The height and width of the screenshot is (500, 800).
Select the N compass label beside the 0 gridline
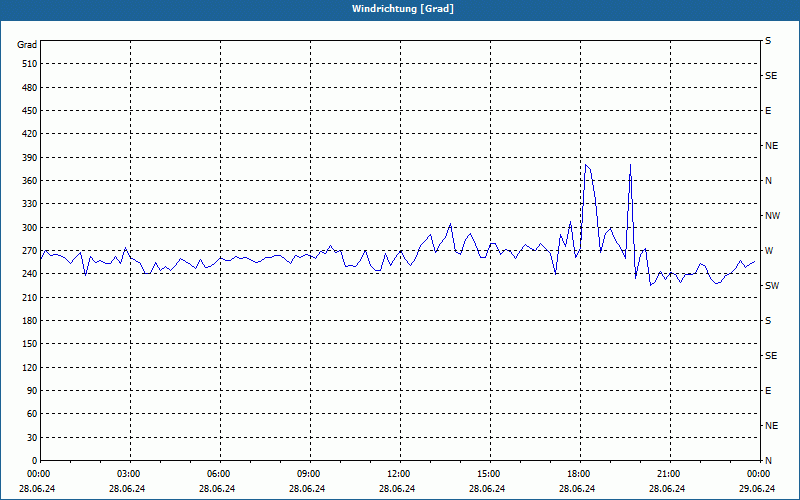[768, 461]
